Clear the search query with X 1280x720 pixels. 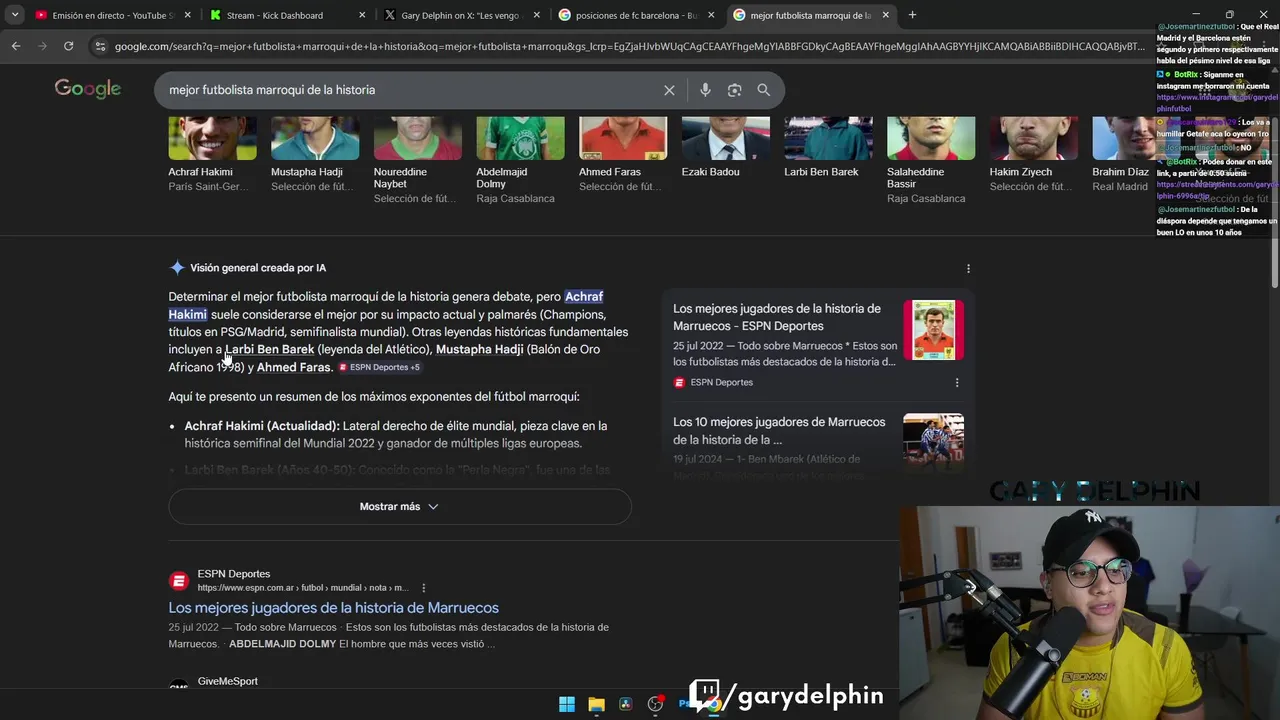669,90
